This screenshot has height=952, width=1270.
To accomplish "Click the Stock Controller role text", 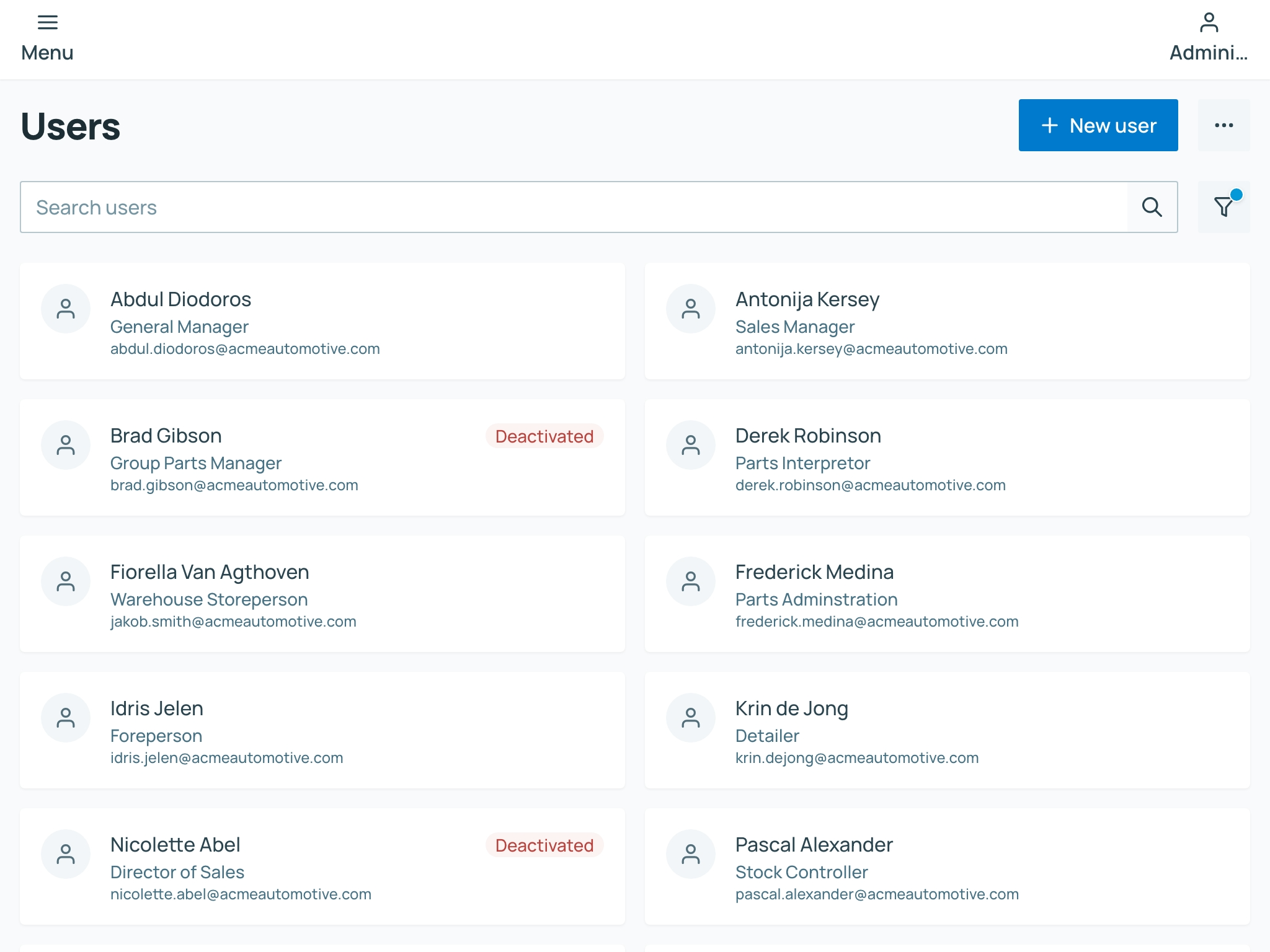I will [802, 872].
